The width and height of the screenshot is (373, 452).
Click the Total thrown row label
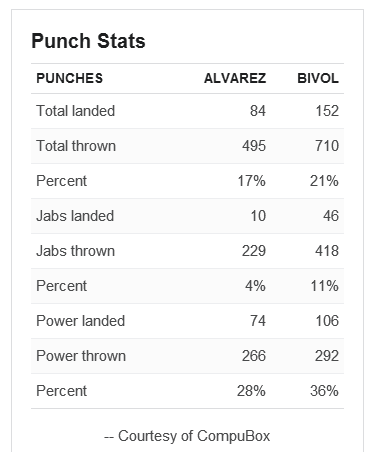[x=76, y=146]
